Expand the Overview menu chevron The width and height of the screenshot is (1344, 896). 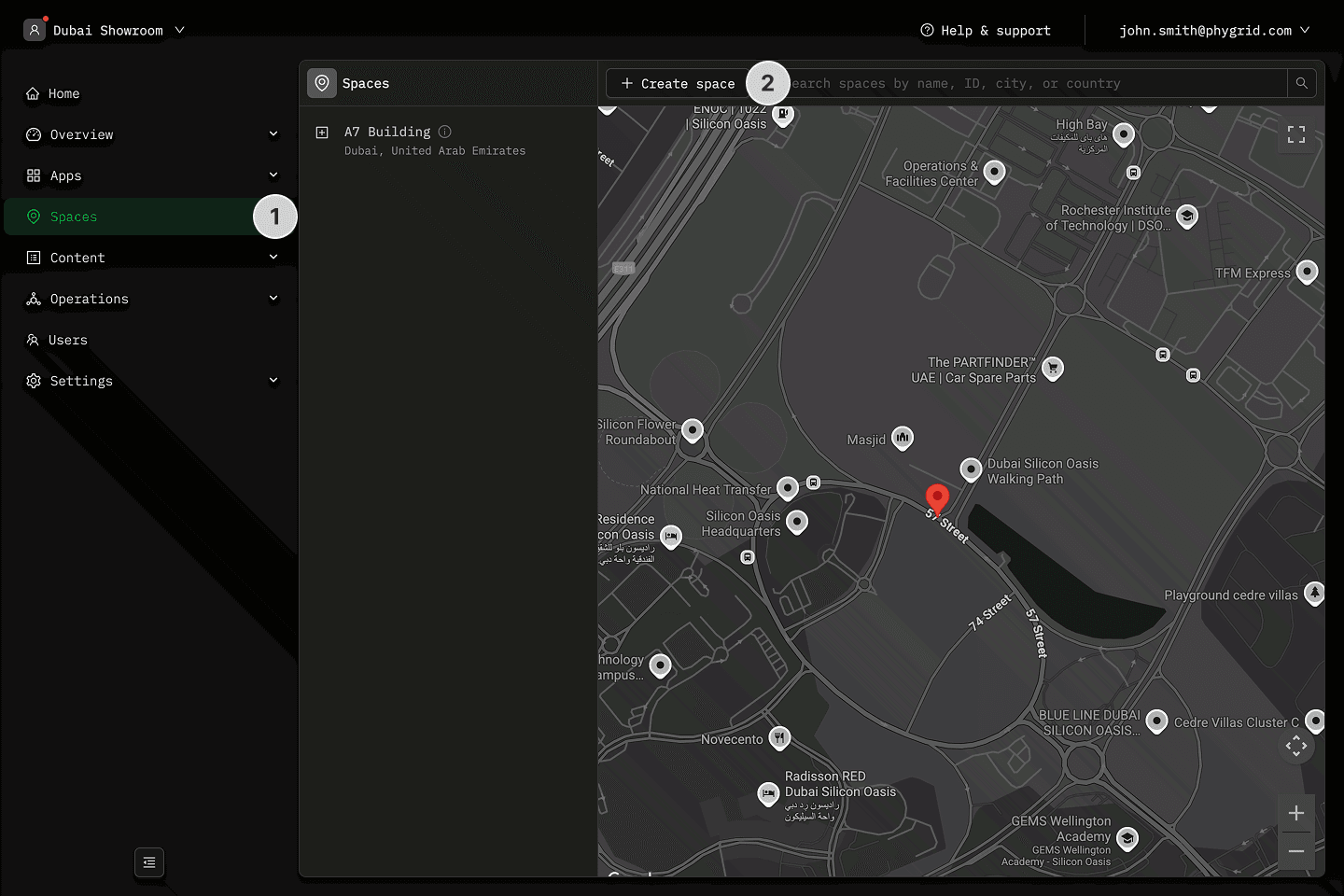[273, 134]
